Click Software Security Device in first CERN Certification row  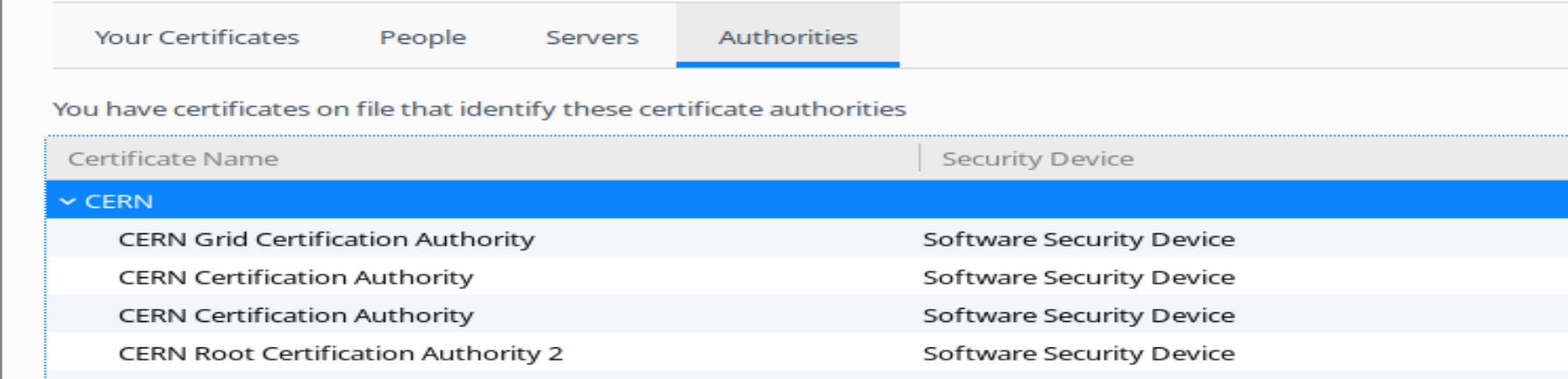point(1078,277)
